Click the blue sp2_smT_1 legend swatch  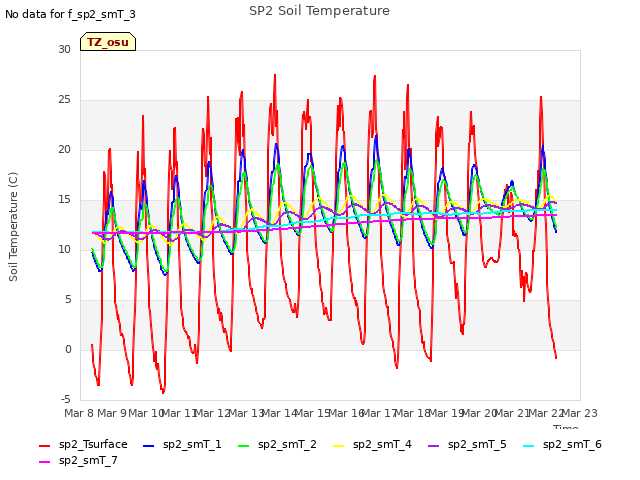click(149, 446)
